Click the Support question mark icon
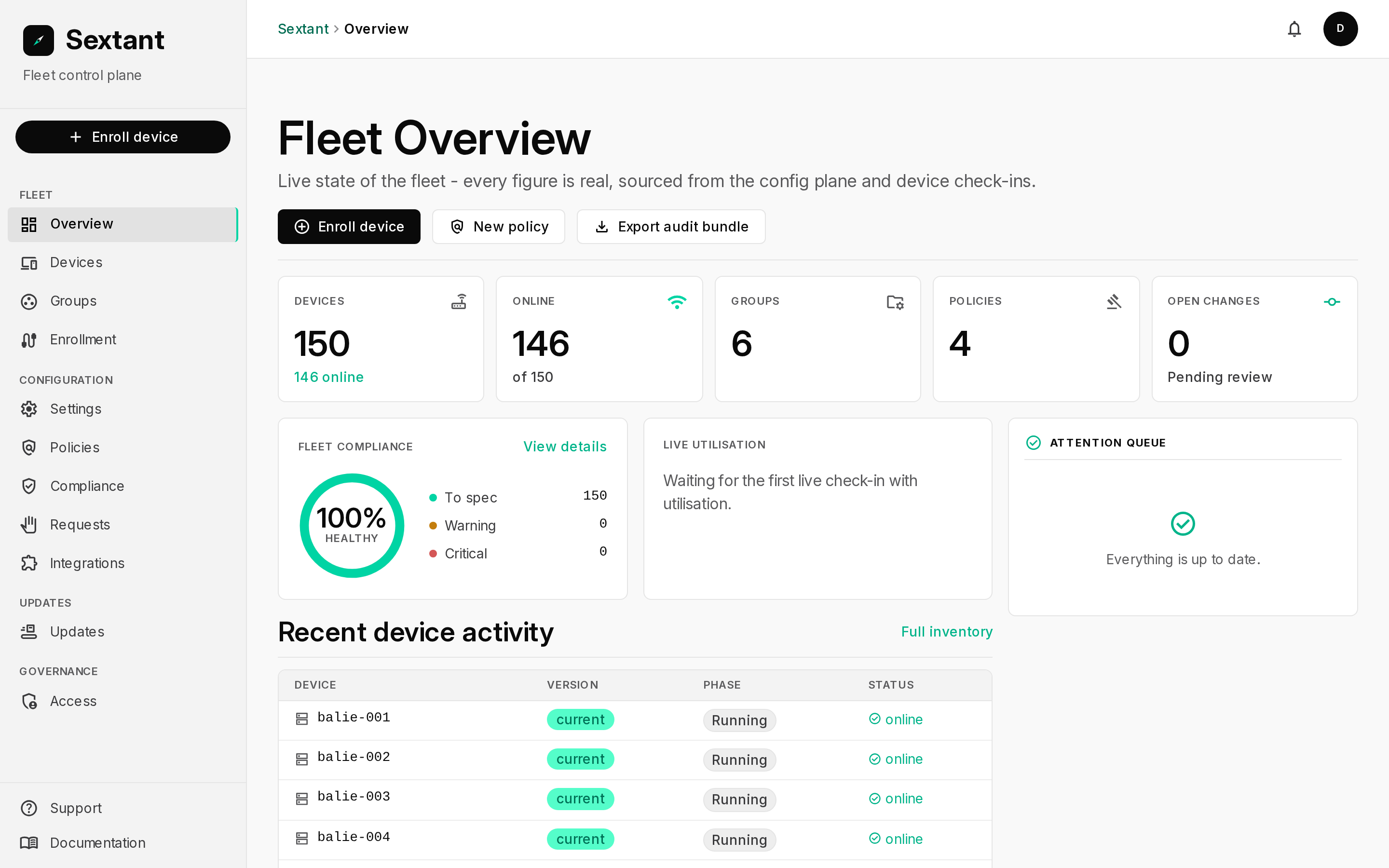Screen dimensions: 1389x868 tap(29, 808)
